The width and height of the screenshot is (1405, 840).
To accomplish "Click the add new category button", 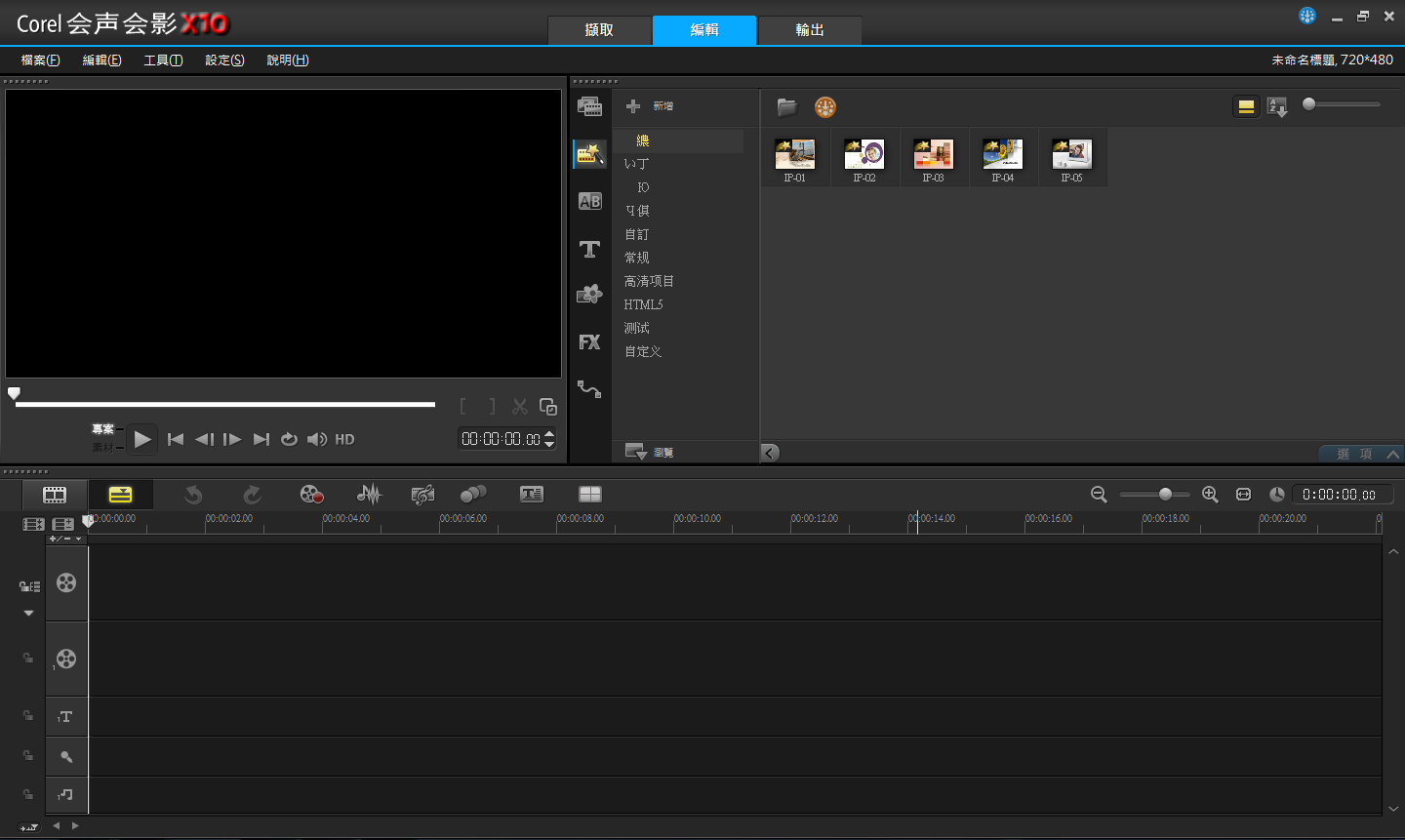I will point(650,106).
